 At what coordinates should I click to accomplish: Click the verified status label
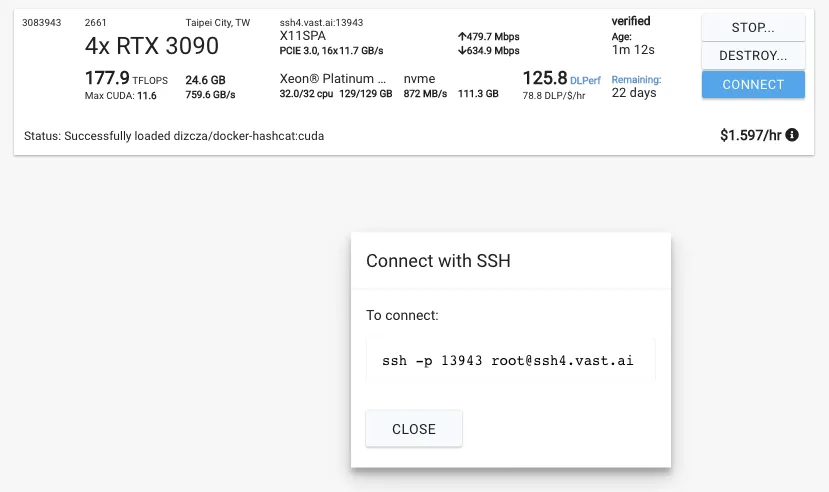coord(631,21)
